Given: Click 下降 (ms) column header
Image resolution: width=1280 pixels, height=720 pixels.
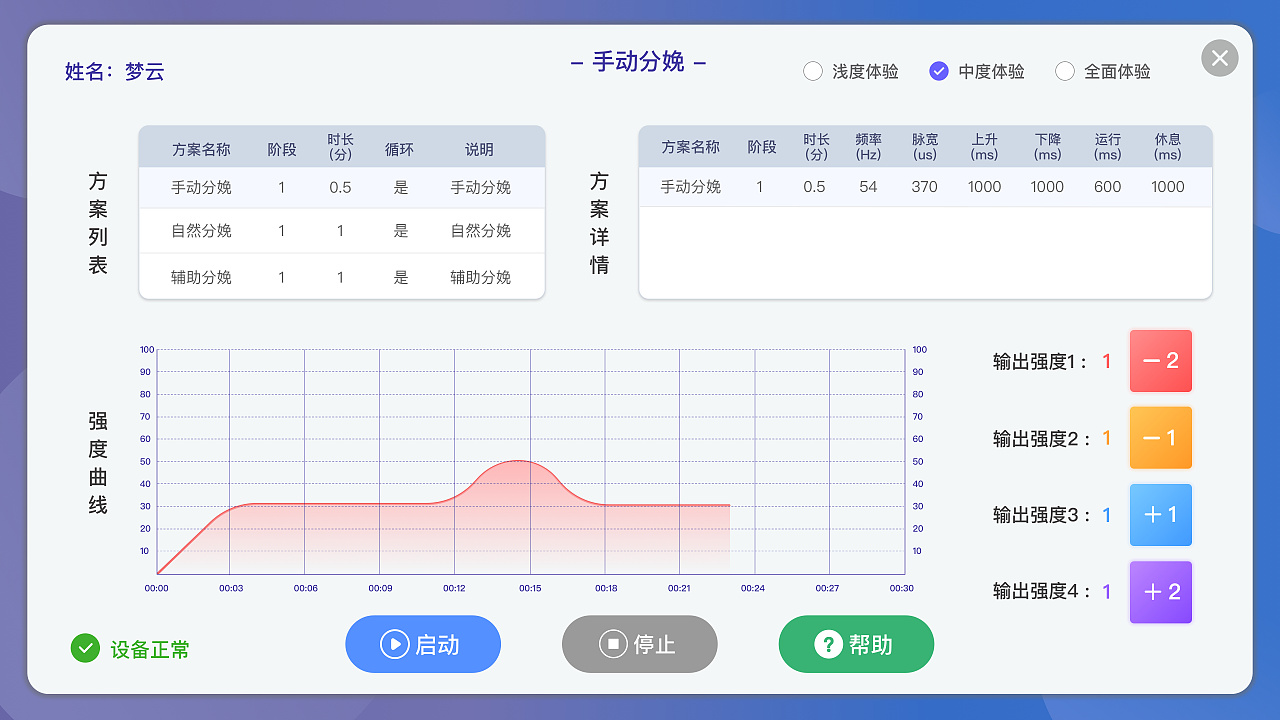Looking at the screenshot, I should [1047, 147].
